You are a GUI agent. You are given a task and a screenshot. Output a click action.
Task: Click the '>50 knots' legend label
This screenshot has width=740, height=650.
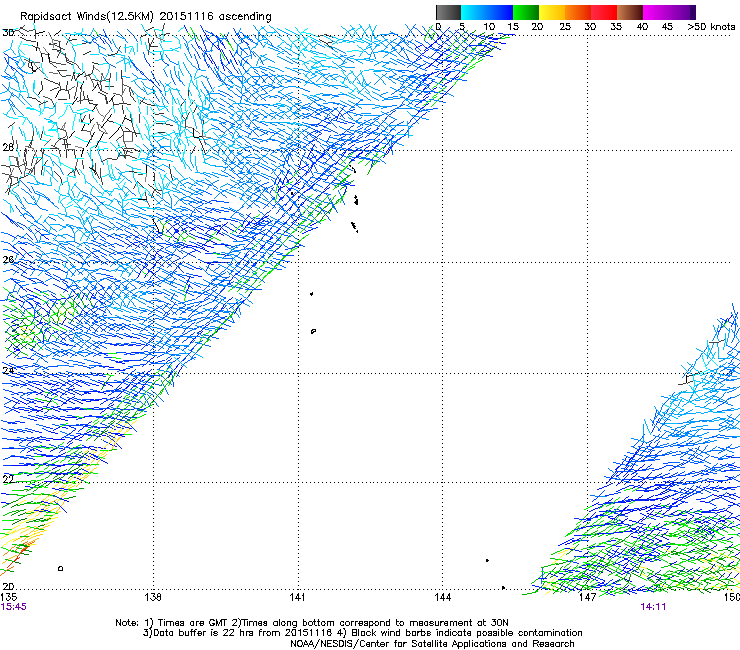pos(711,27)
